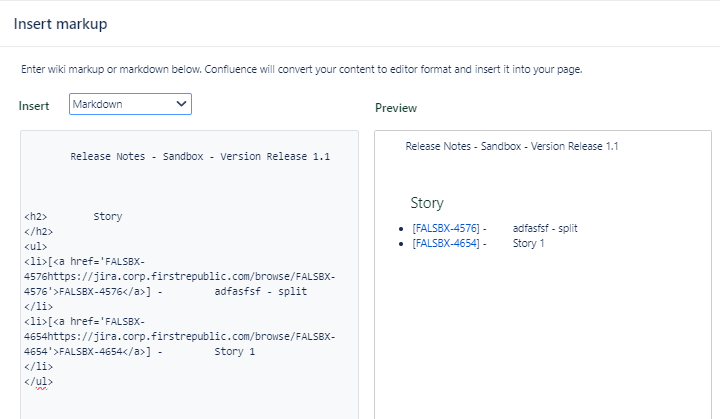
Task: Click the dropdown chevron arrow next to Markdown
Action: tap(181, 104)
